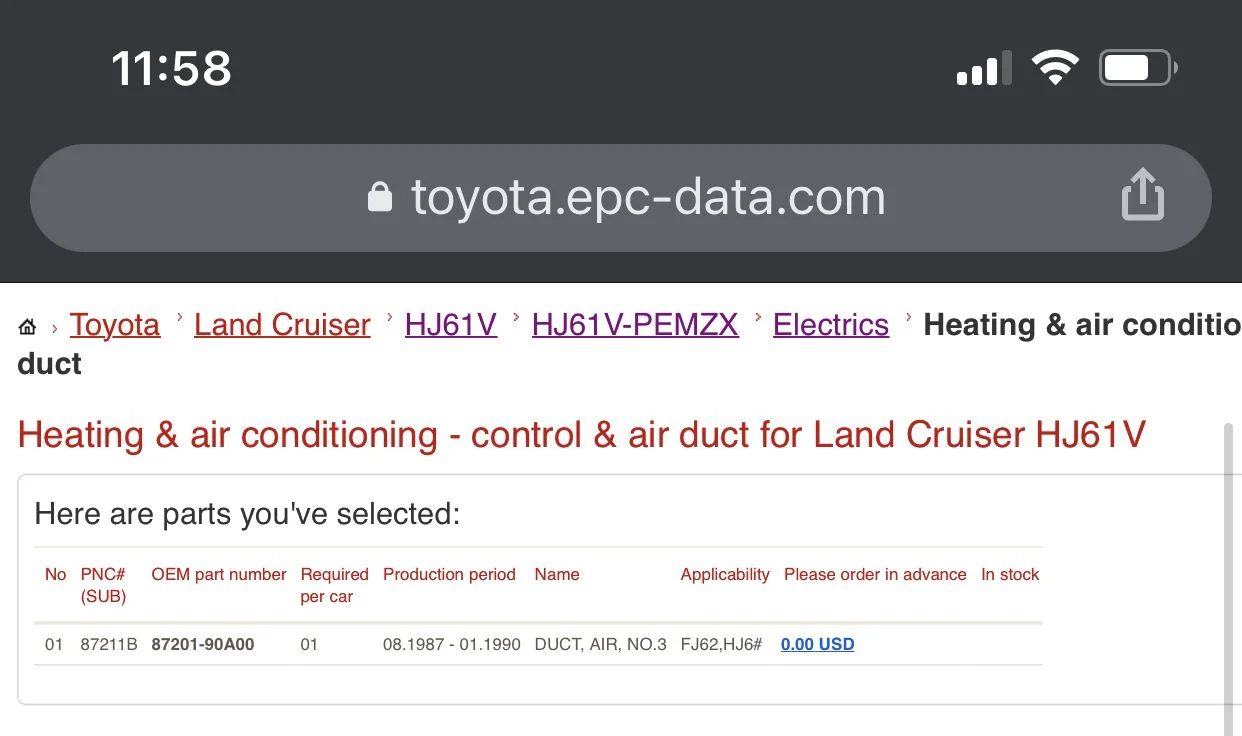1242x736 pixels.
Task: Tap the share icon in address bar
Action: [x=1142, y=194]
